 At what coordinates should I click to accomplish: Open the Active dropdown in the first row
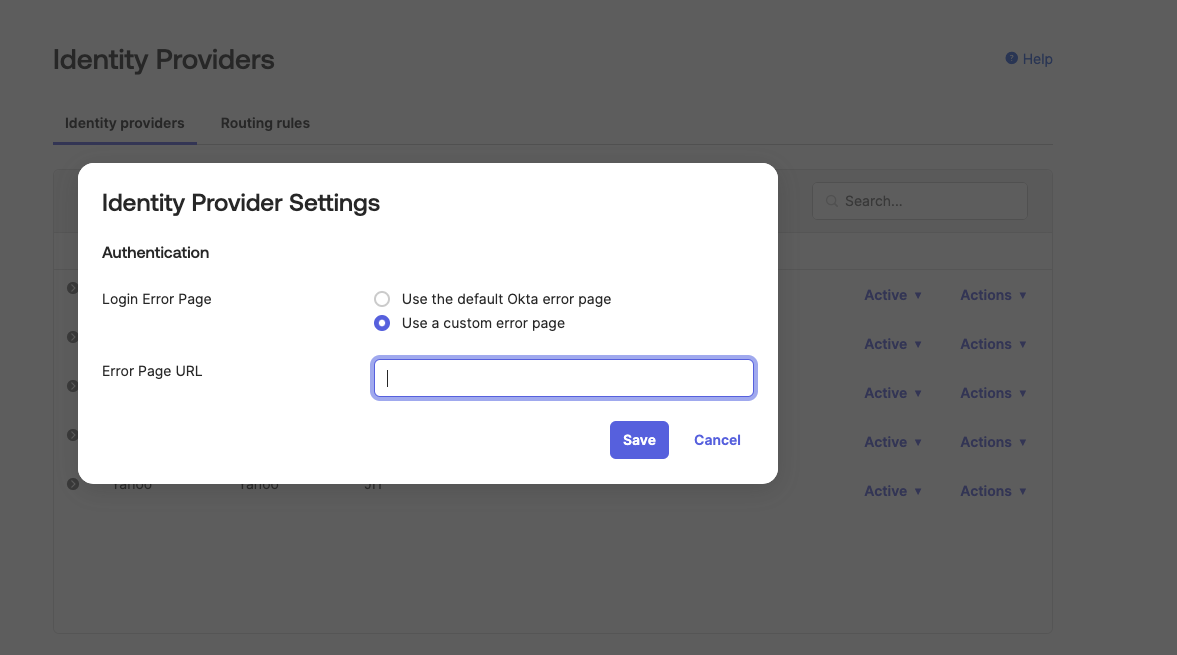pyautogui.click(x=892, y=295)
